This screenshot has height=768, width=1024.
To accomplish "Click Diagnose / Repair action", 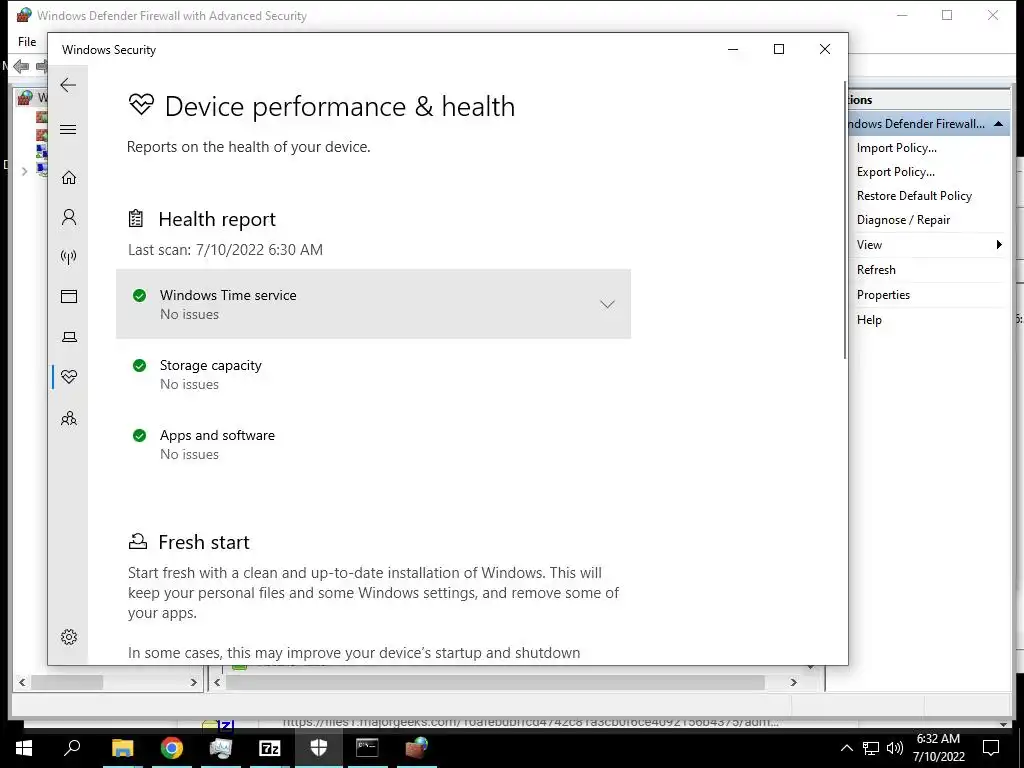I will [x=903, y=220].
